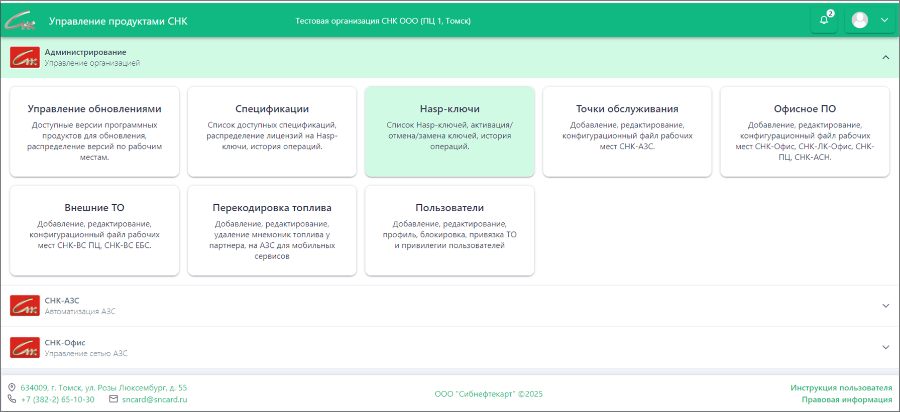Image resolution: width=900 pixels, height=412 pixels.
Task: Click the СНК-Офис section logo icon
Action: pos(24,347)
